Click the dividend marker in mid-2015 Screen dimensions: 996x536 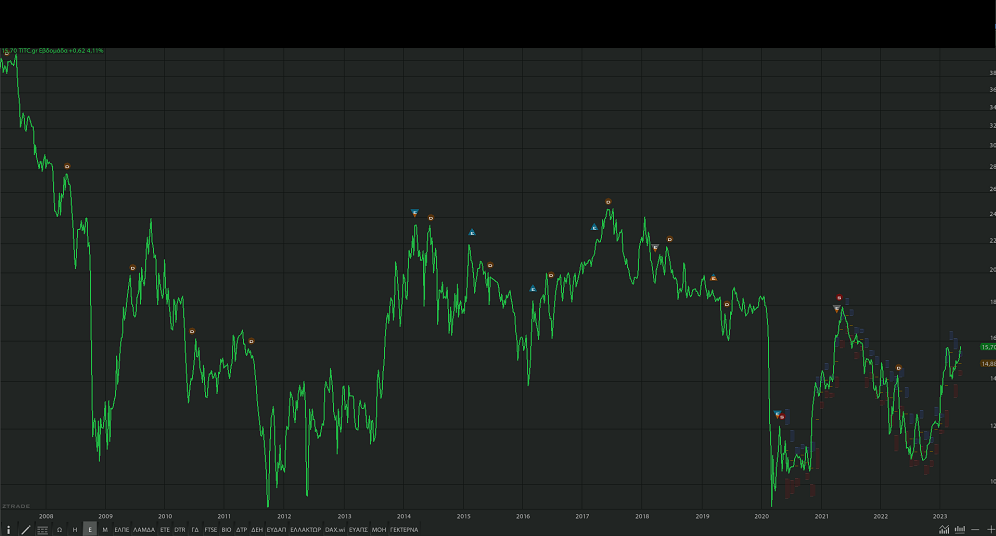coord(490,265)
